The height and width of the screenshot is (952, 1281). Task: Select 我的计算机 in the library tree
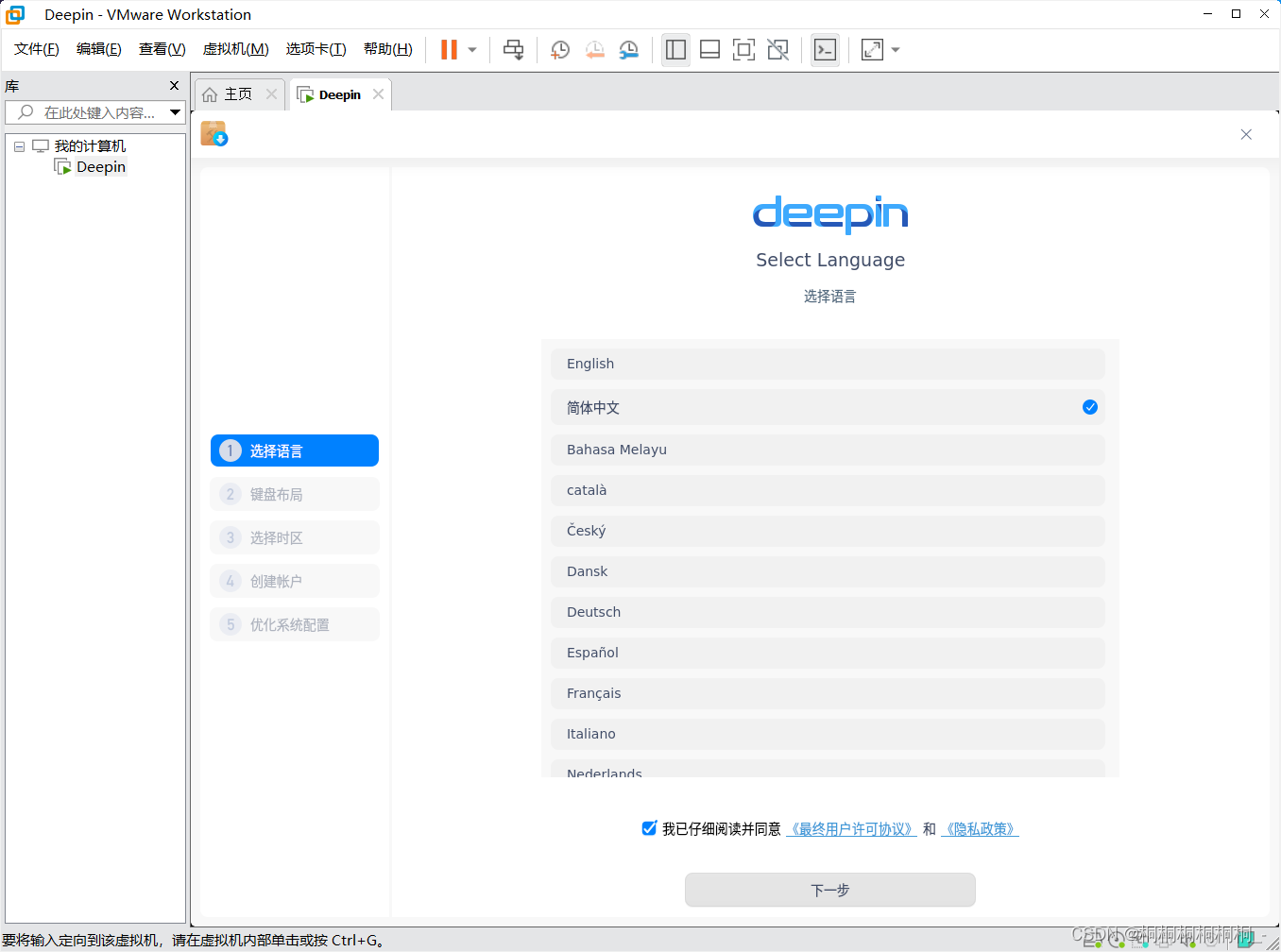click(90, 146)
